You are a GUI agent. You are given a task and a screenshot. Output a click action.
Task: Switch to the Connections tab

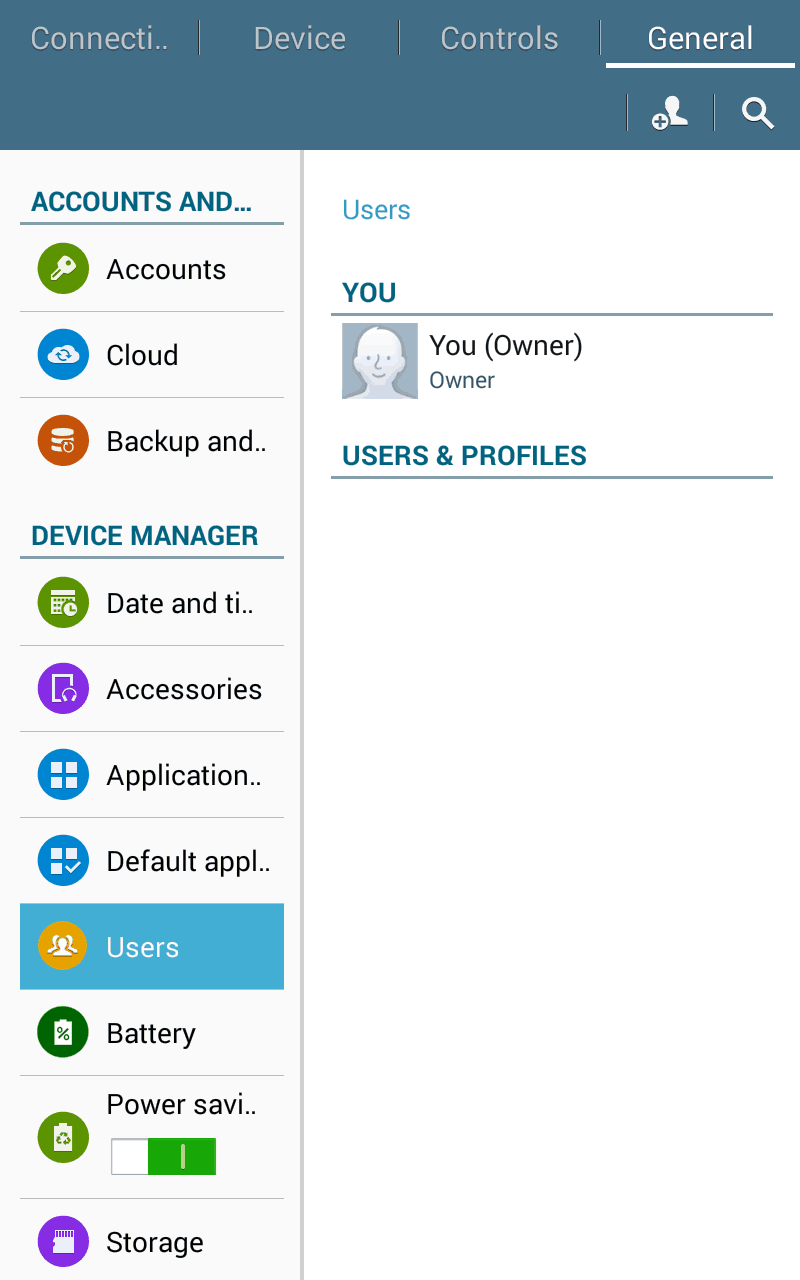pyautogui.click(x=99, y=39)
